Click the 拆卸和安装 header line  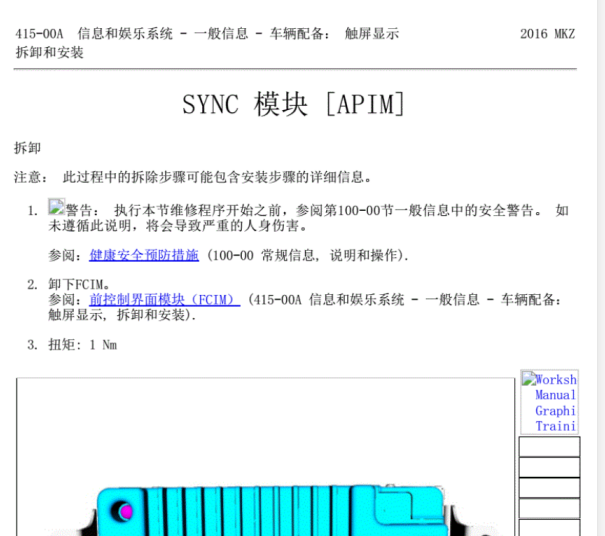click(49, 52)
